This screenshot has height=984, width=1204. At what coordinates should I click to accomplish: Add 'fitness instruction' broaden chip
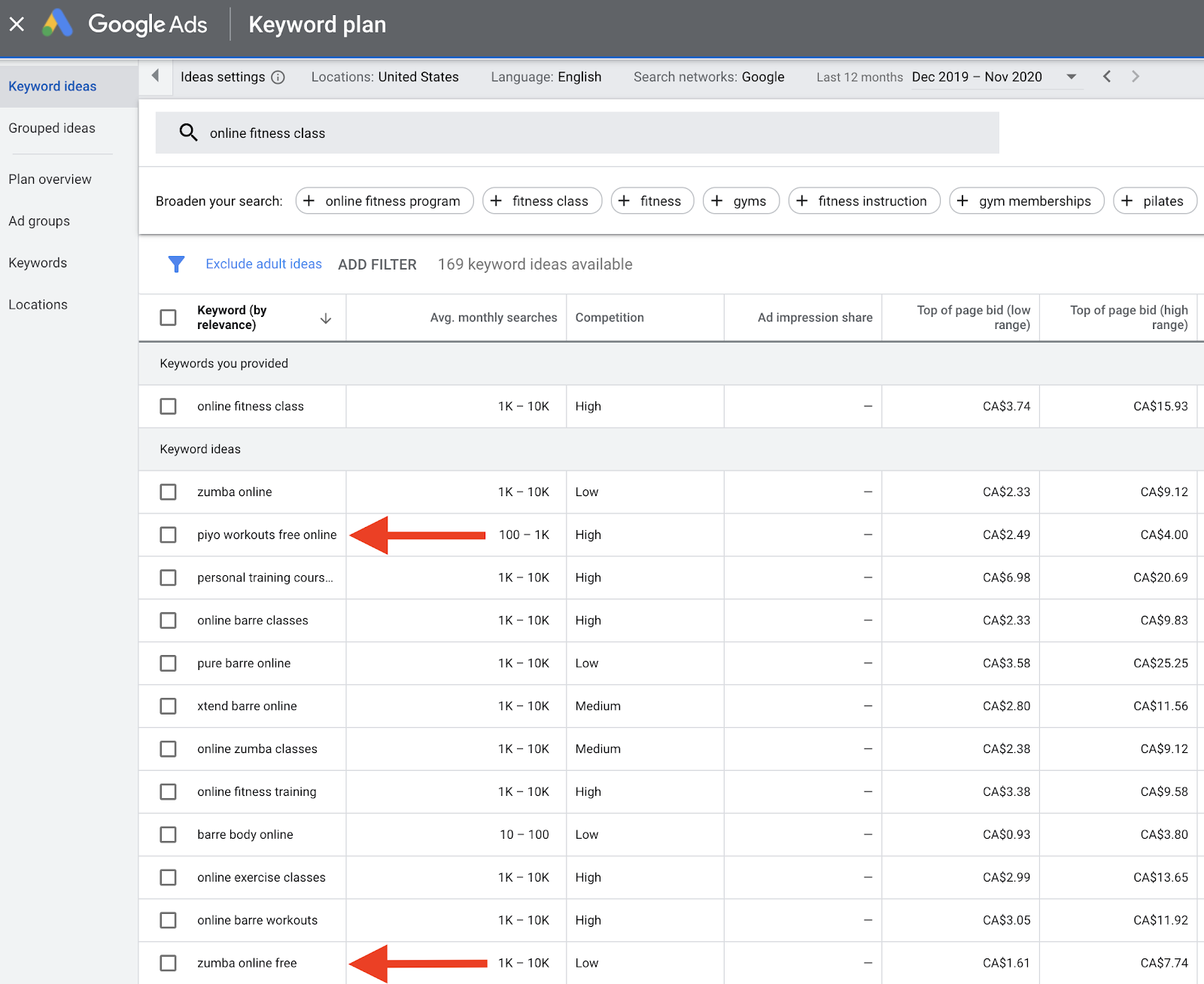tap(865, 201)
